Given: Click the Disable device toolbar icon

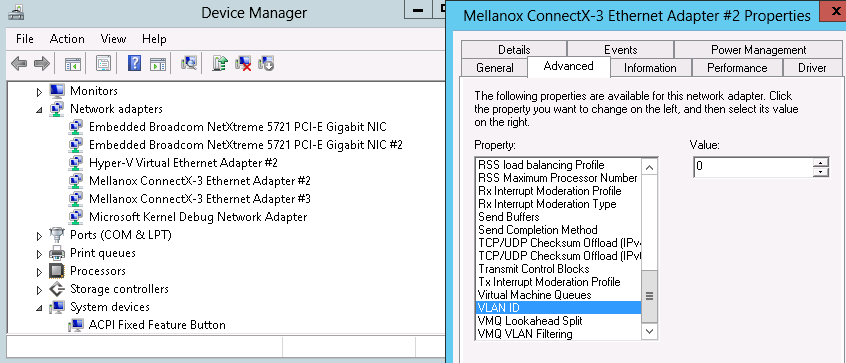Looking at the screenshot, I should pyautogui.click(x=267, y=64).
